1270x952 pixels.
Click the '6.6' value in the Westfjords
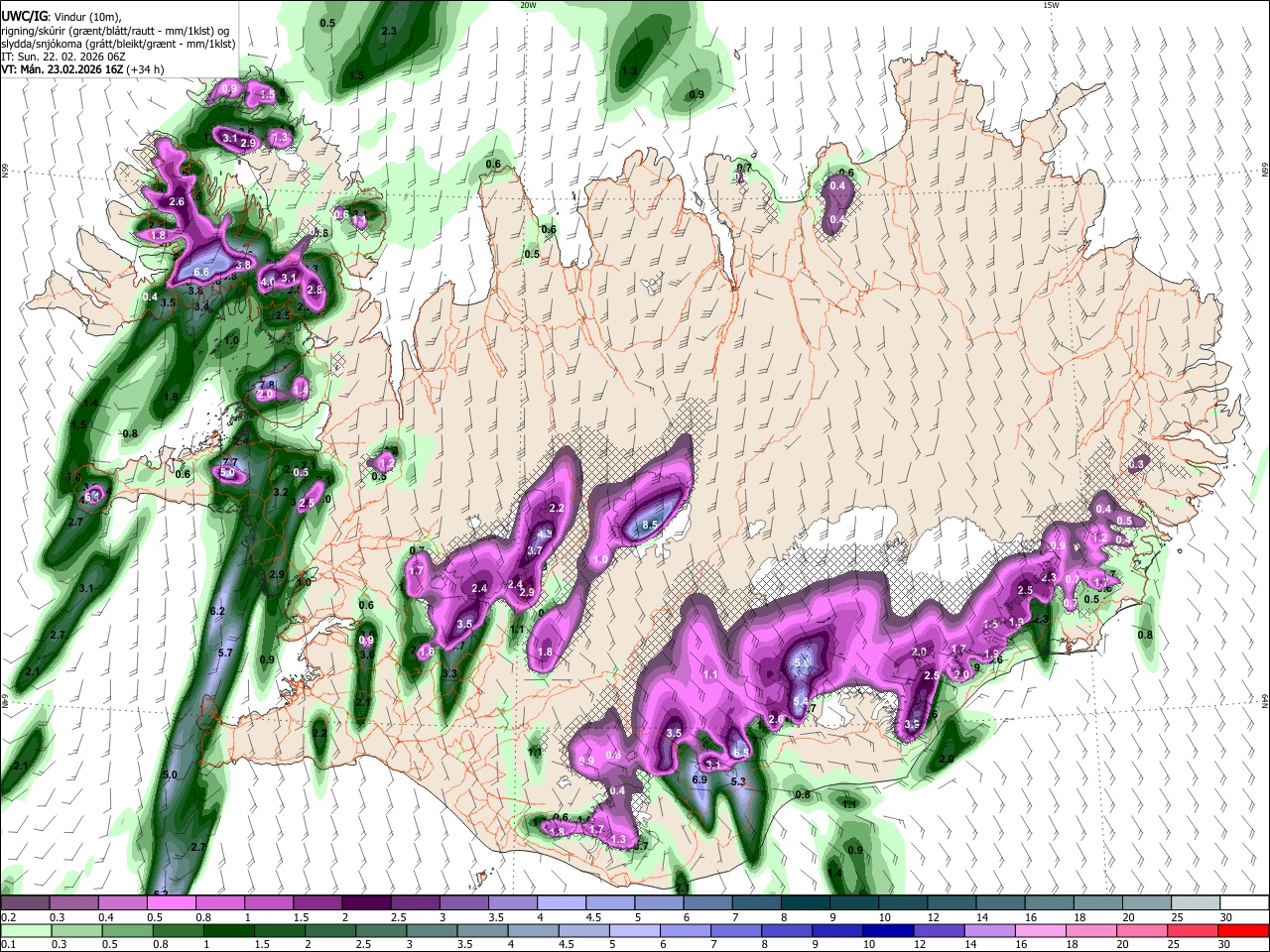click(x=201, y=272)
